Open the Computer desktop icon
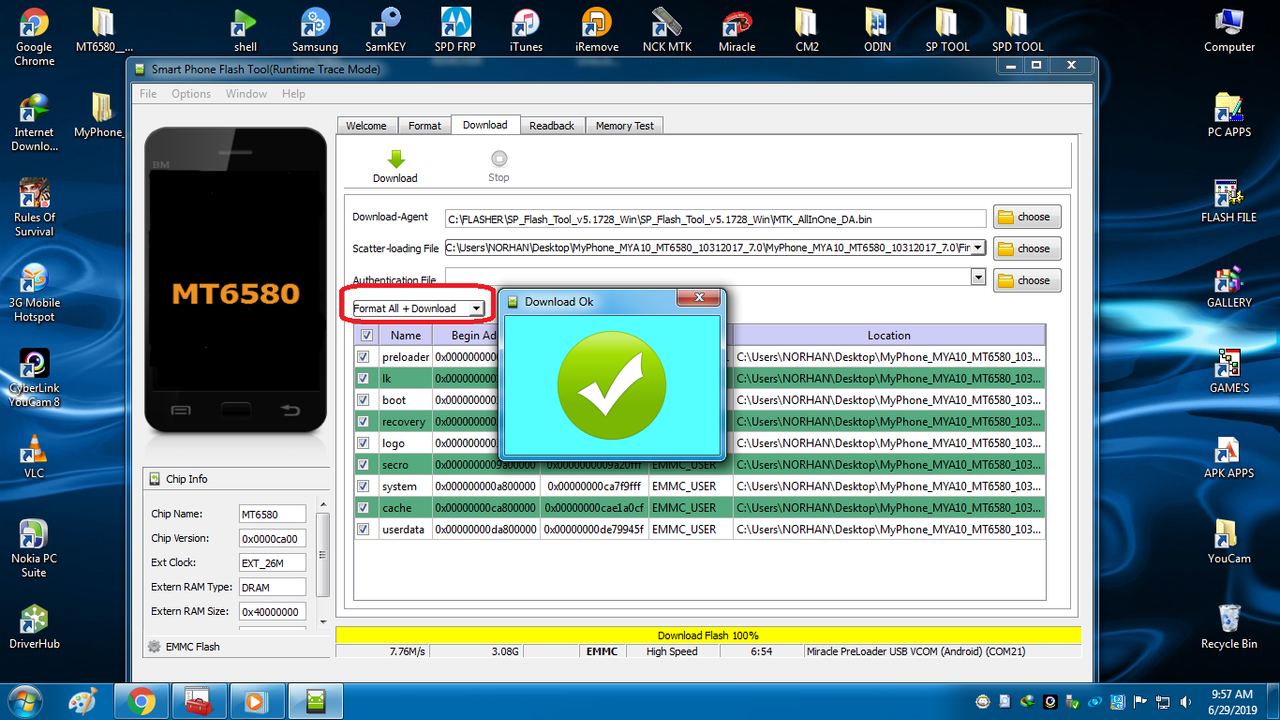The width and height of the screenshot is (1280, 720). pos(1229,30)
